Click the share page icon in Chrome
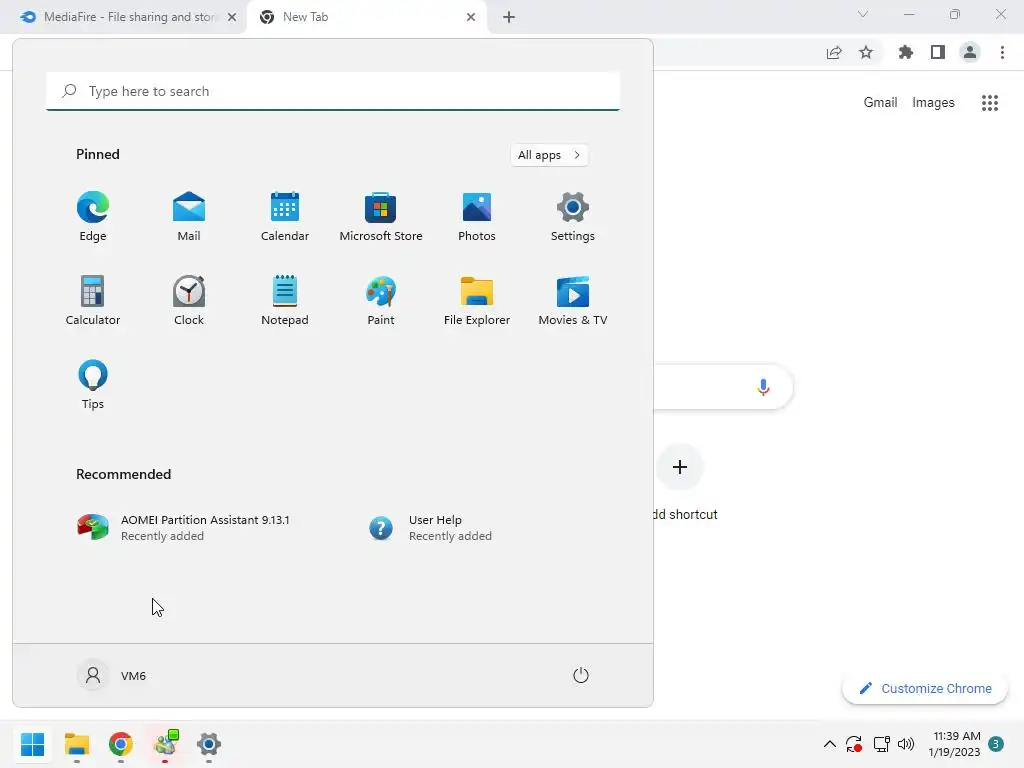Viewport: 1024px width, 768px height. 834,52
